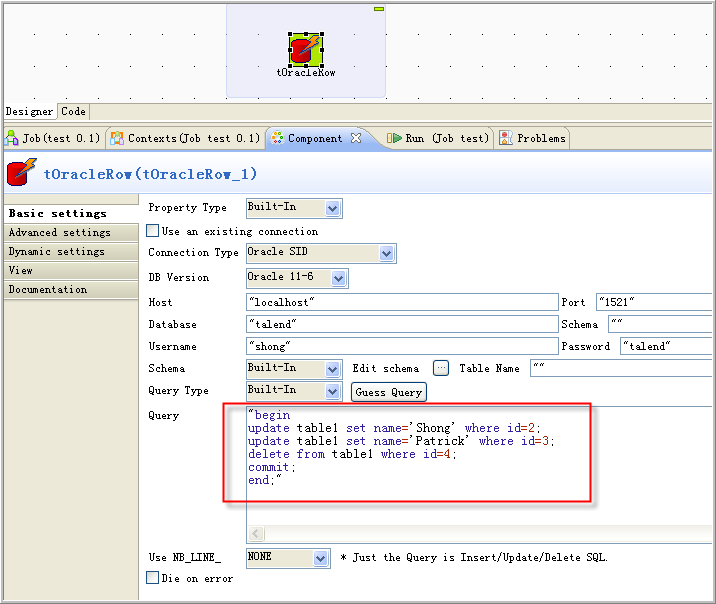
Task: Open the Documentation section
Action: (71, 289)
